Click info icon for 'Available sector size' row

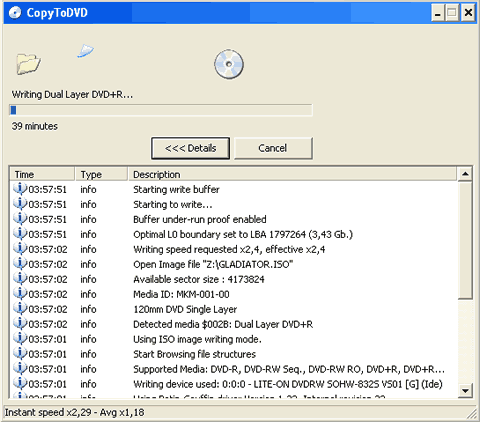click(x=20, y=279)
